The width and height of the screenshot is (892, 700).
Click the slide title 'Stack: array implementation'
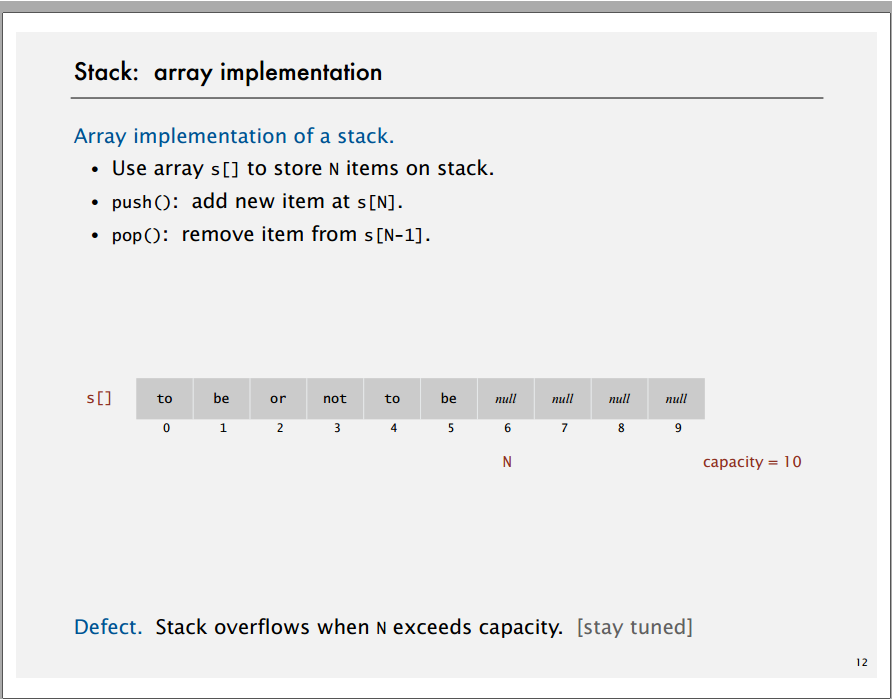click(228, 72)
